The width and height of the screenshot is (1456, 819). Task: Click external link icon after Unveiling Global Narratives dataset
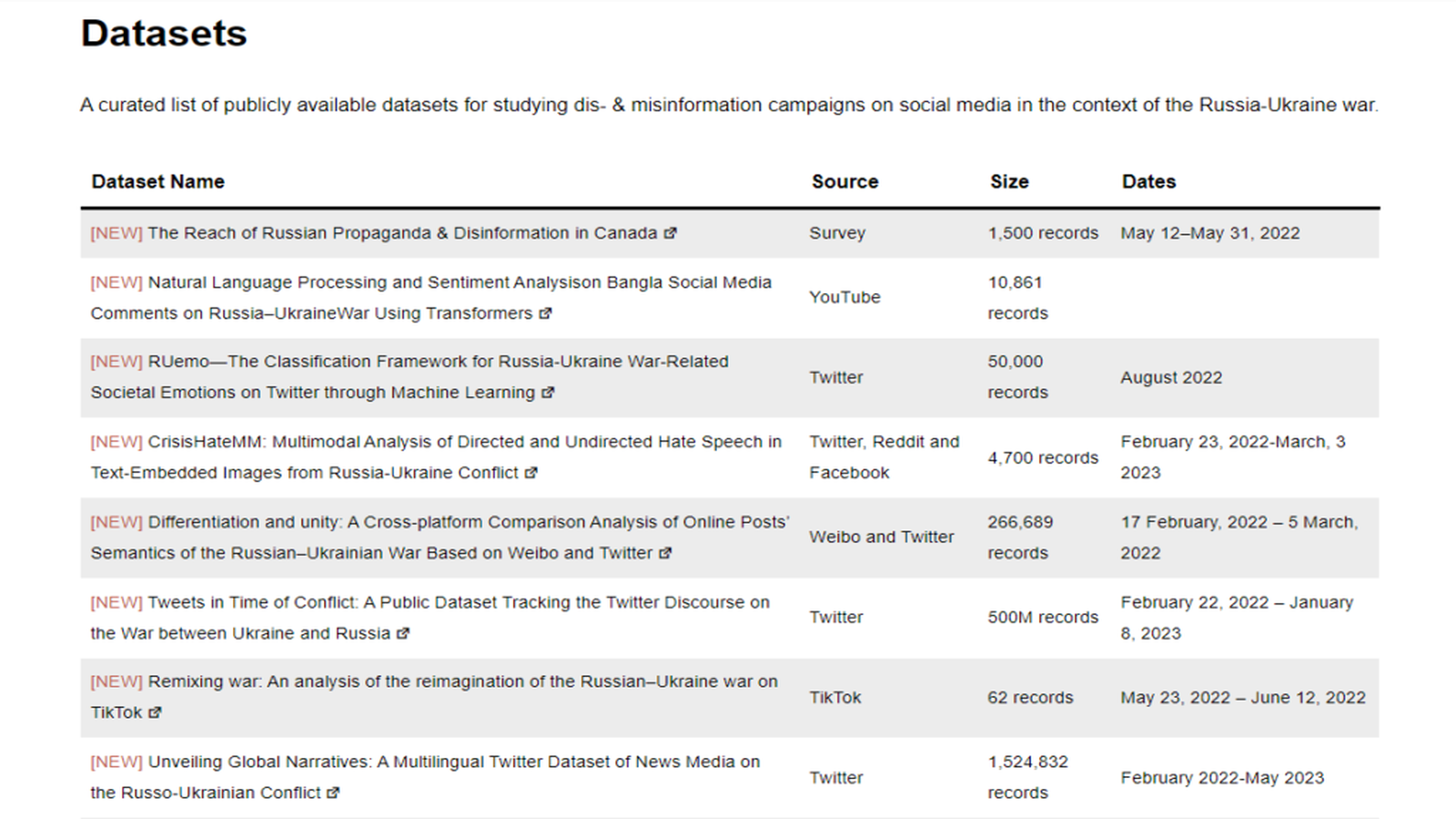pos(333,793)
